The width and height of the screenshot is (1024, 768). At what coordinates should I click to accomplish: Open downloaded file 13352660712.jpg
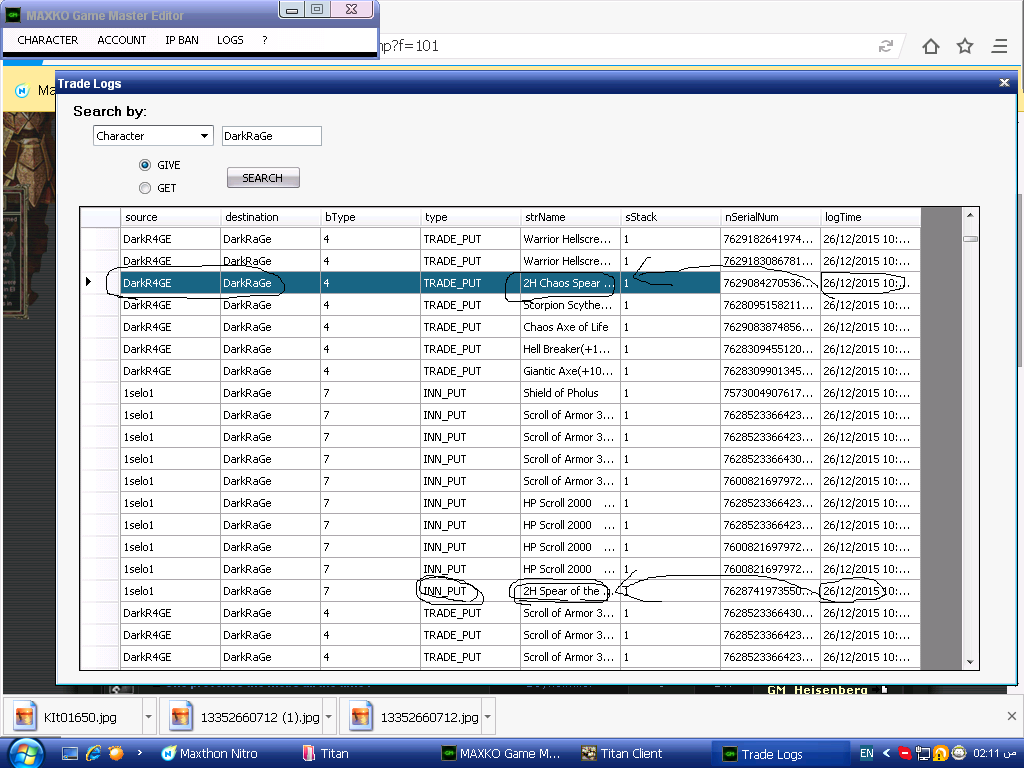coord(411,717)
